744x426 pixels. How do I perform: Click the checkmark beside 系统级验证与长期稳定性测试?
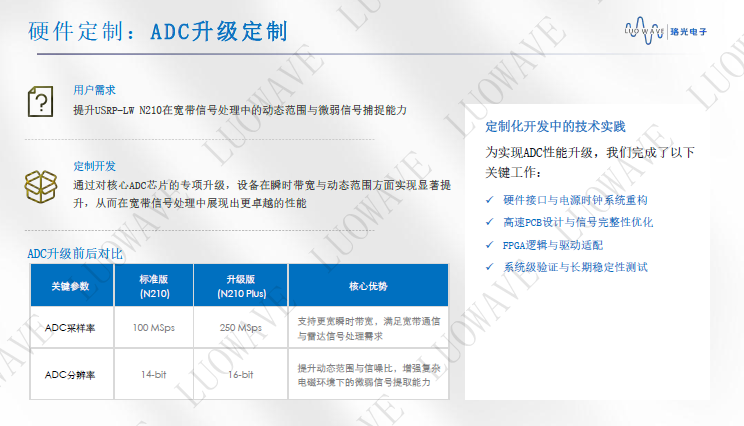[x=489, y=267]
